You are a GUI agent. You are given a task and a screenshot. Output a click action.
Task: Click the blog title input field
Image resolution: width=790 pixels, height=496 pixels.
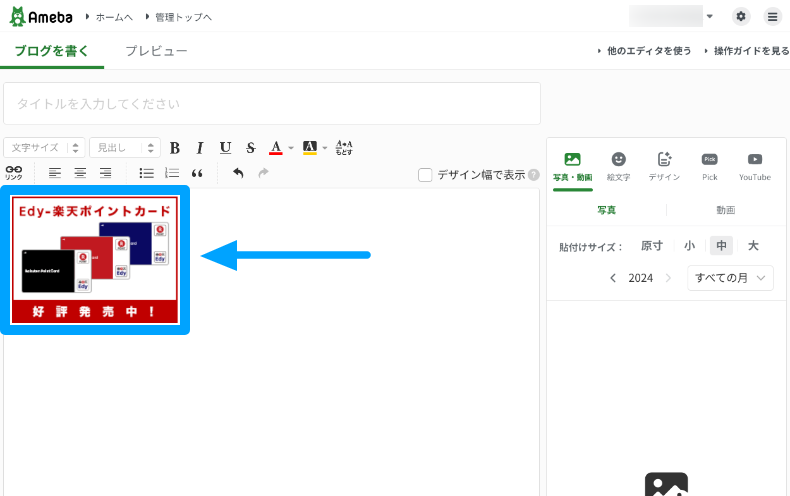coord(272,104)
